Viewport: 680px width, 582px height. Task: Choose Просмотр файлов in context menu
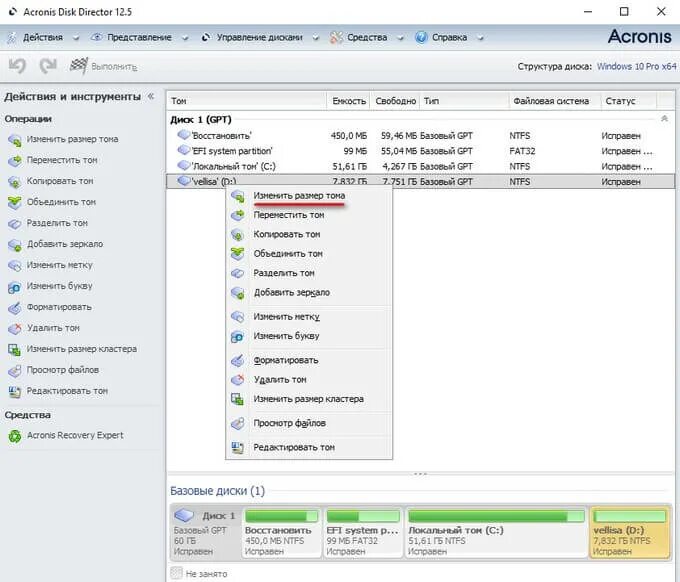point(309,423)
